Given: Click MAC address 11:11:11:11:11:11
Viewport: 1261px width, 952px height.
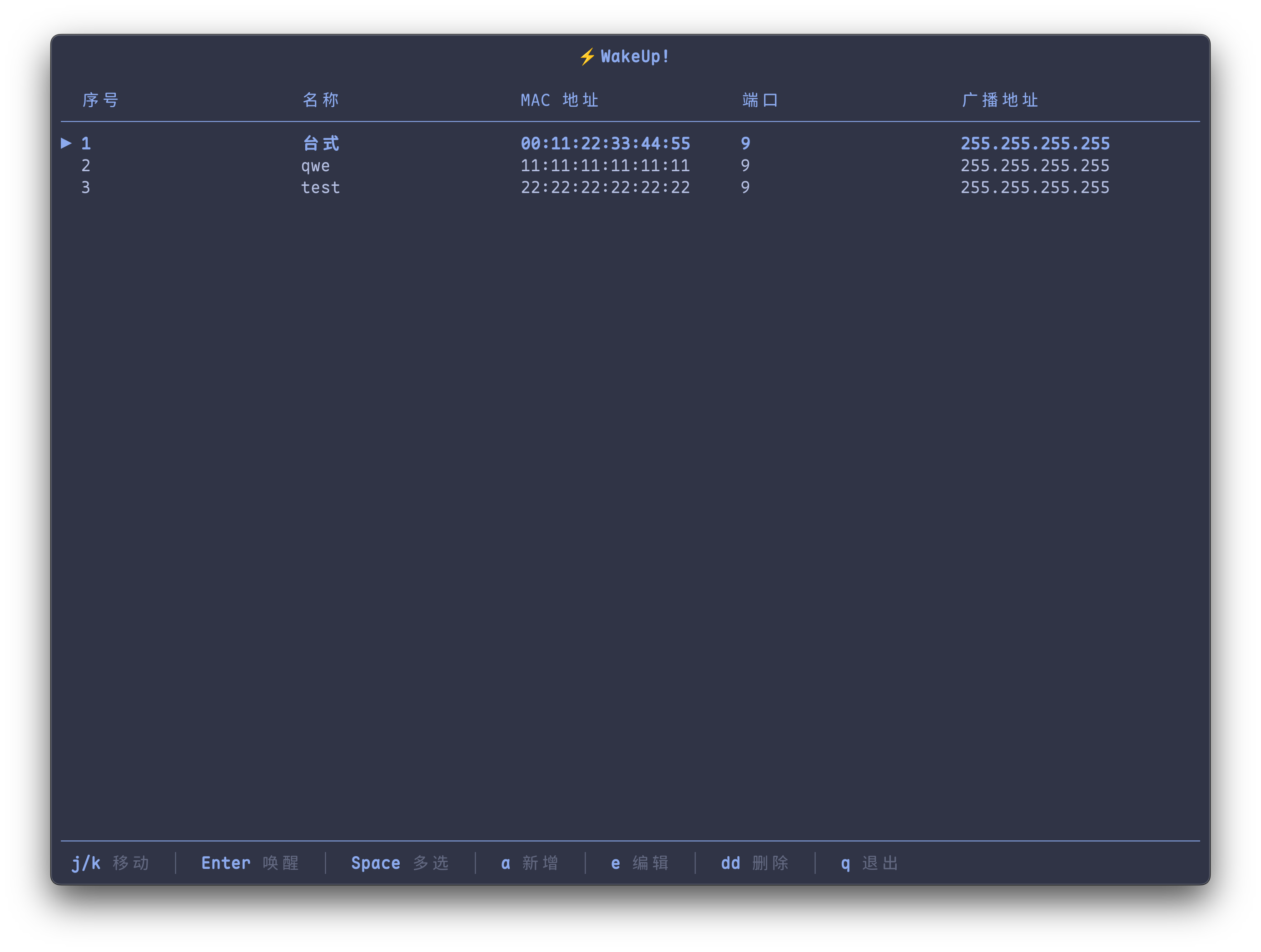Looking at the screenshot, I should click(606, 166).
